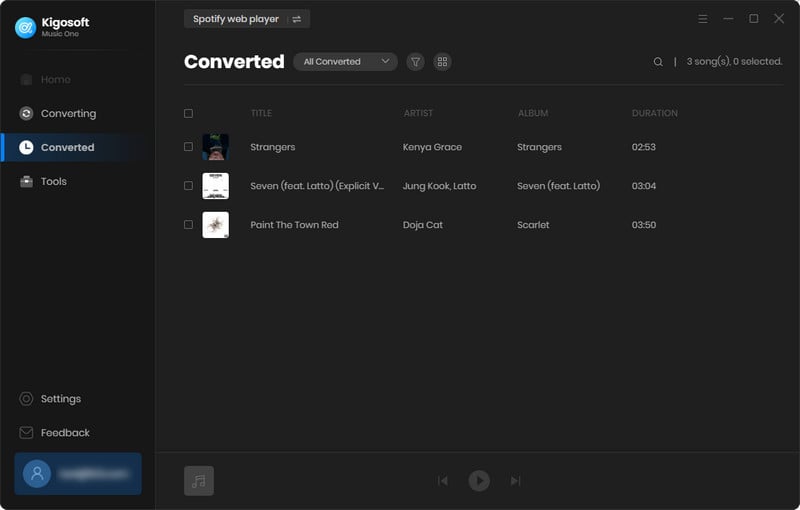Select the title Paint The Town Red
Screen dimensions: 800x510
click(294, 225)
